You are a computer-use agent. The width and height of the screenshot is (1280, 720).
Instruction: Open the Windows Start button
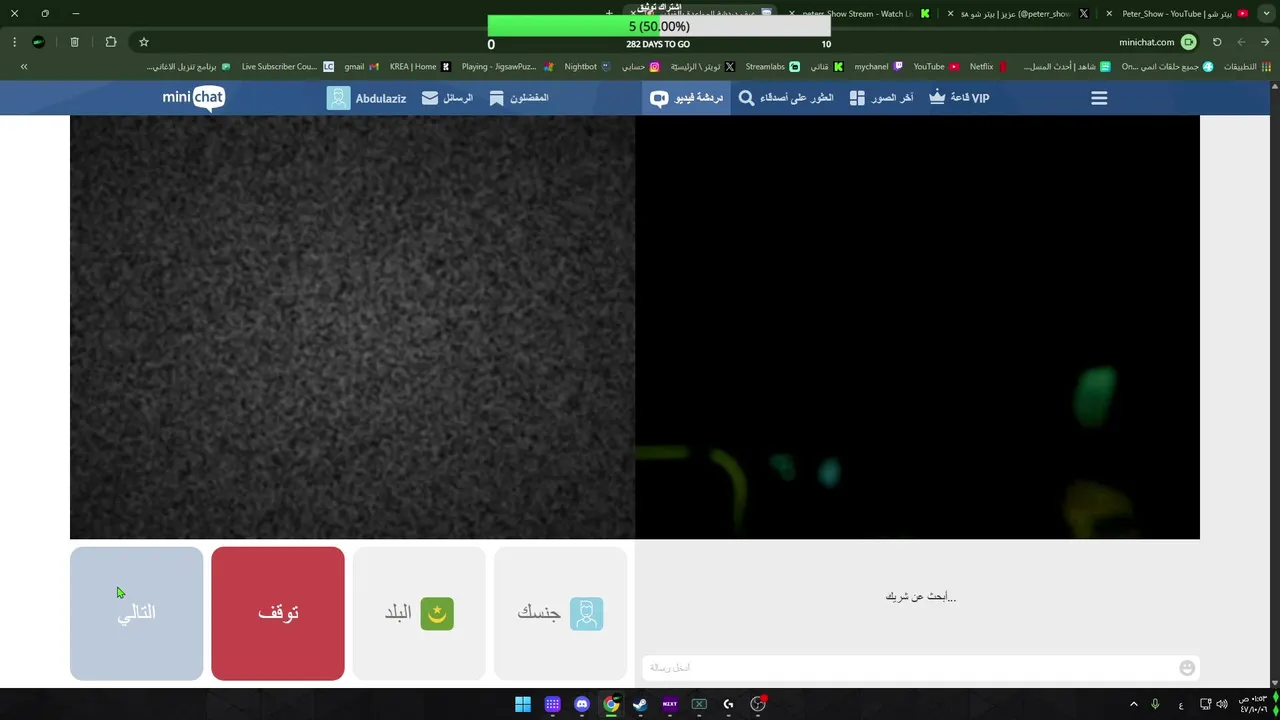pyautogui.click(x=523, y=704)
